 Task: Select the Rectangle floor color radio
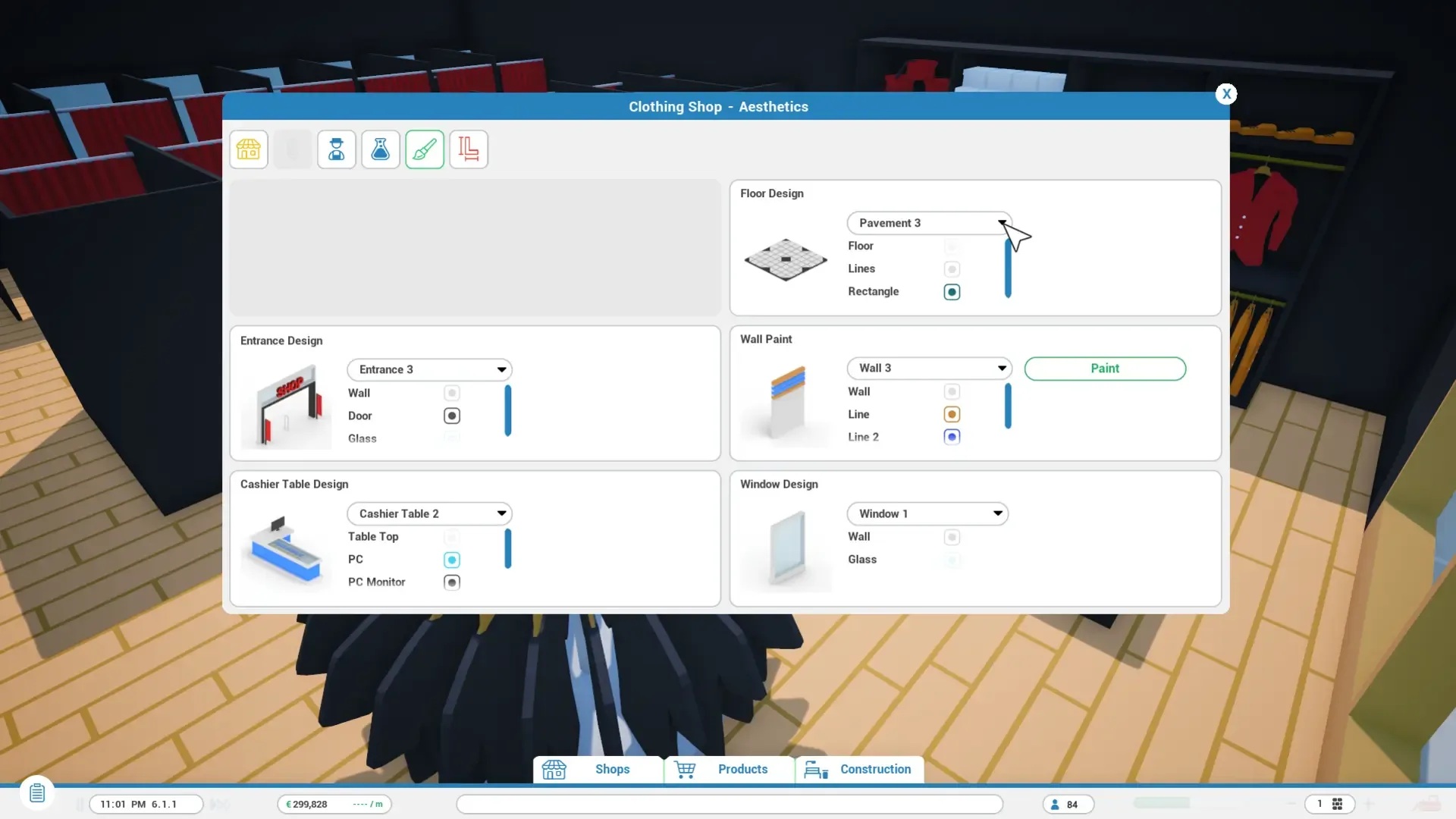[952, 292]
